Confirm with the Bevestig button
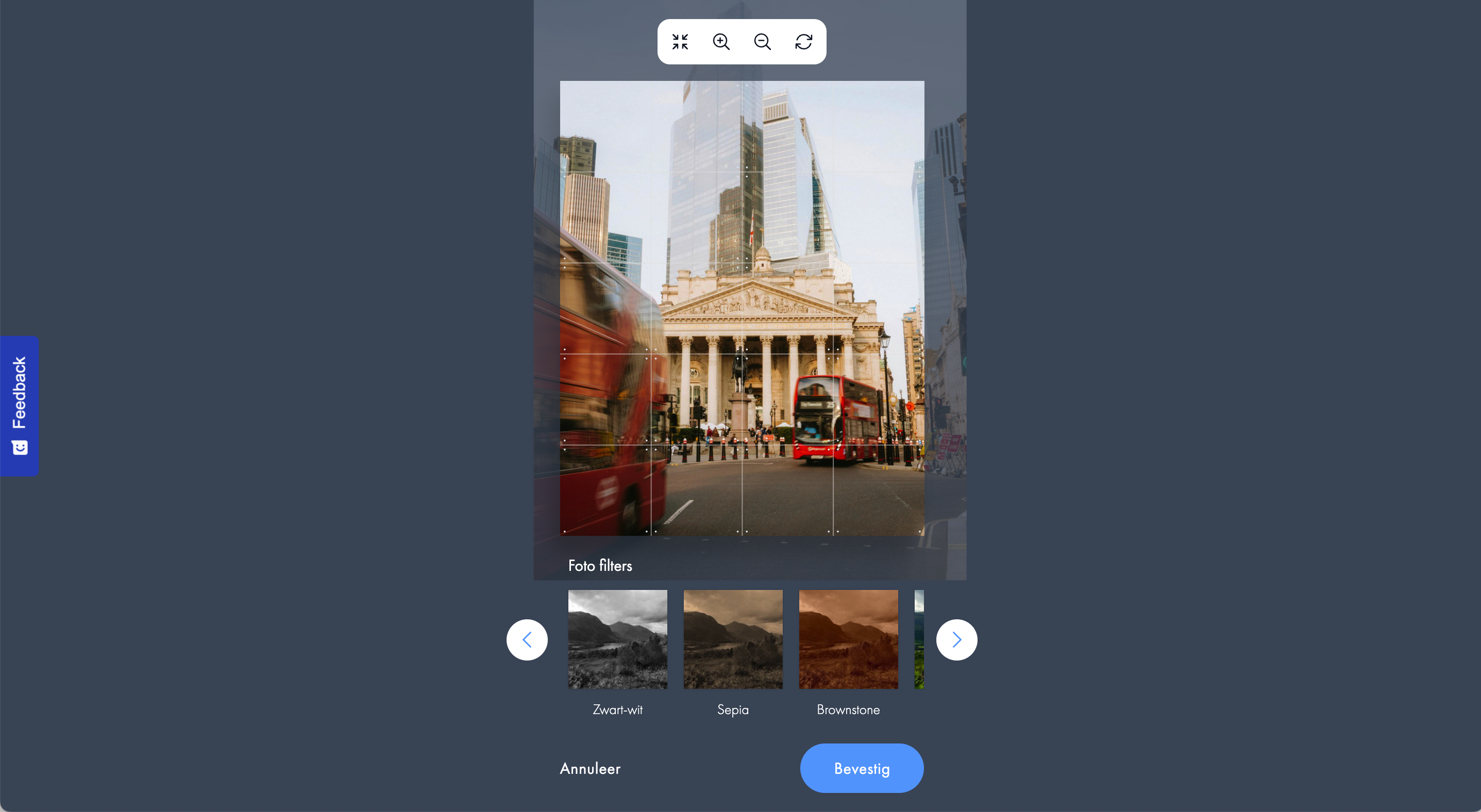1481x812 pixels. click(862, 768)
